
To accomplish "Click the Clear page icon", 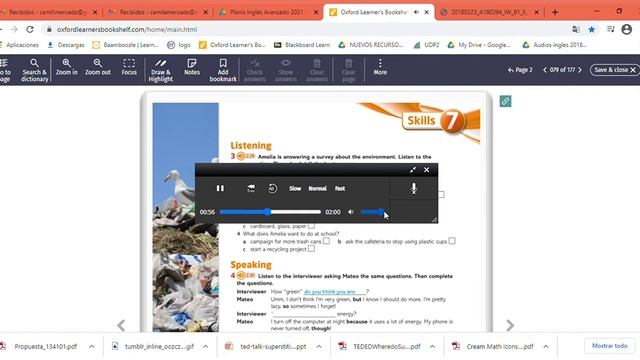I will point(348,63).
